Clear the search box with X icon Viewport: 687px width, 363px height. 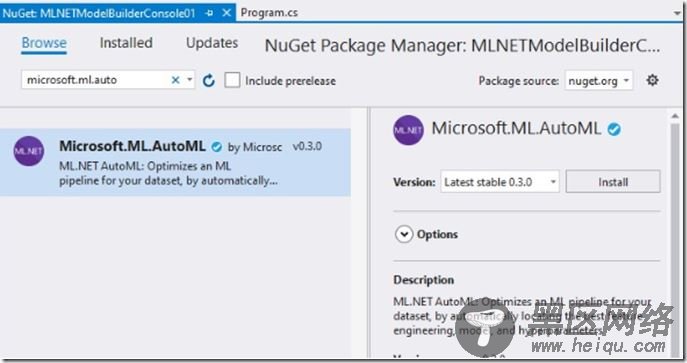pyautogui.click(x=175, y=80)
